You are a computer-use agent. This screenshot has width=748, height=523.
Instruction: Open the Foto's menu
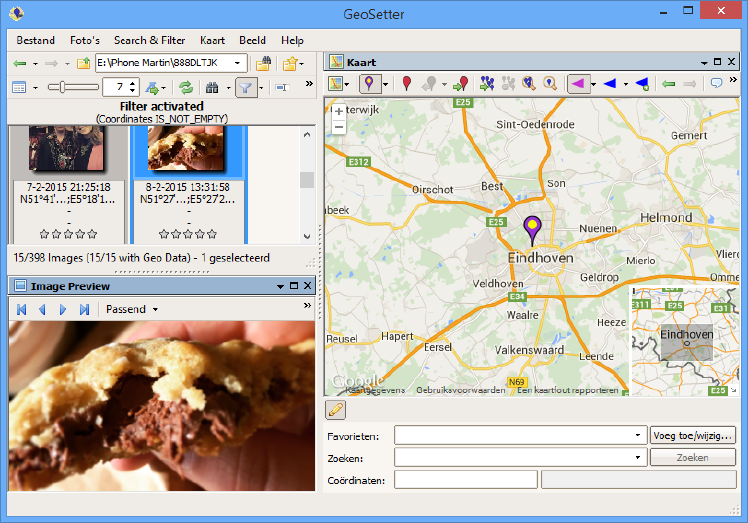[x=85, y=40]
